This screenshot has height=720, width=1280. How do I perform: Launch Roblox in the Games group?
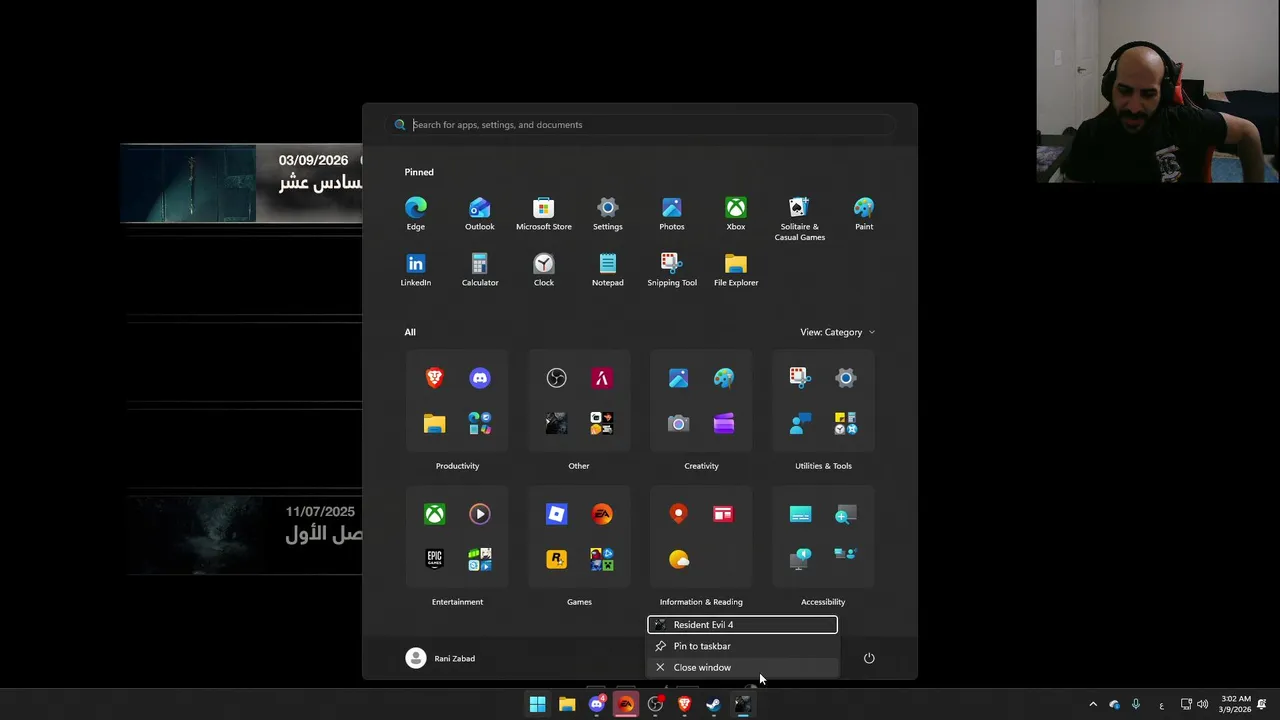(557, 514)
